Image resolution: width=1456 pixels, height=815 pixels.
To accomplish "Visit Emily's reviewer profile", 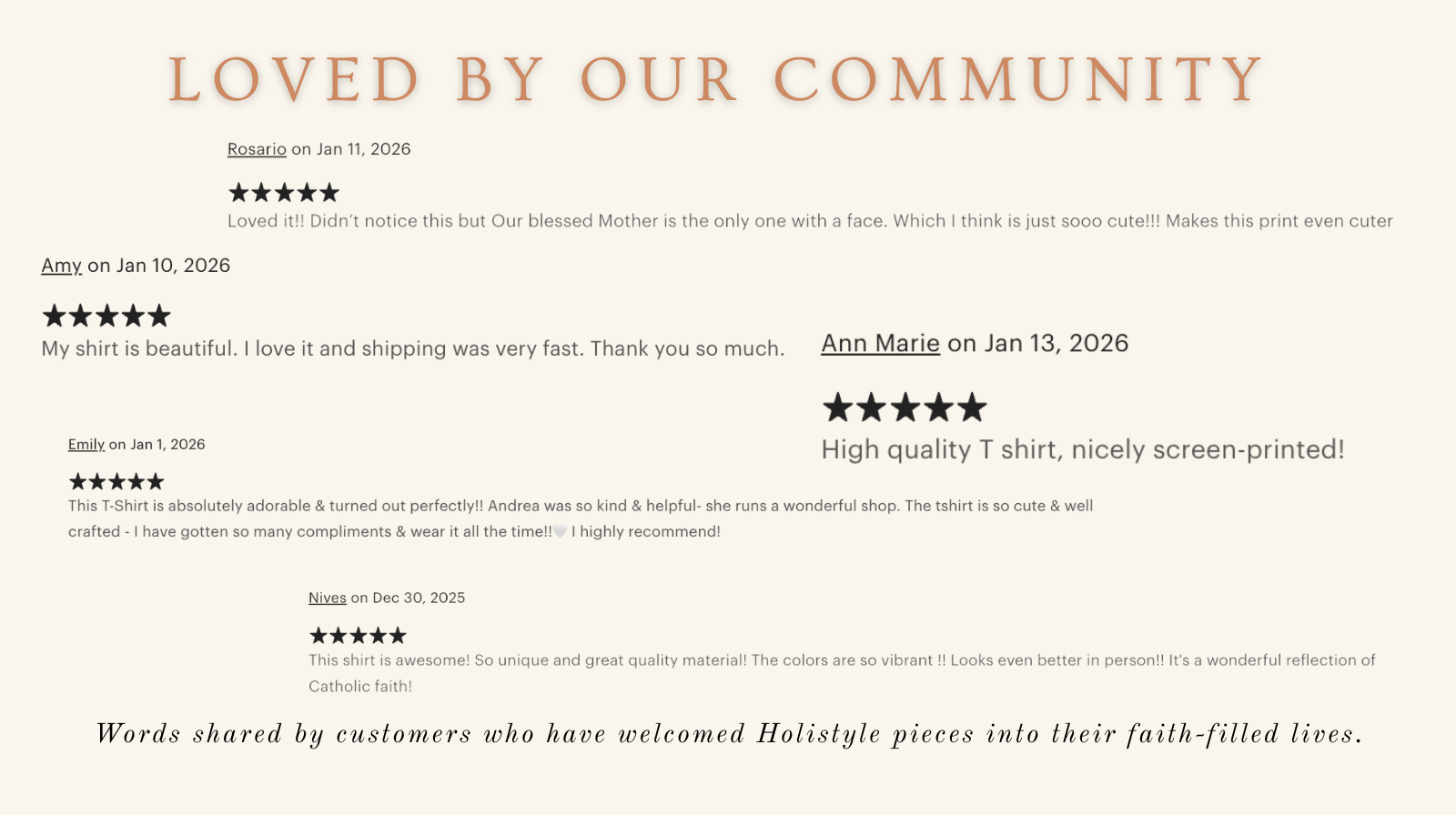I will tap(86, 445).
